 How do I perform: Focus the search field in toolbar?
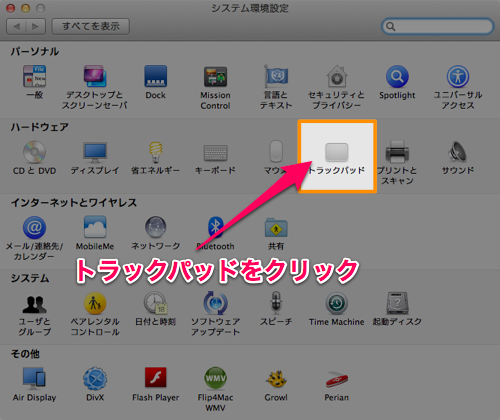point(437,26)
